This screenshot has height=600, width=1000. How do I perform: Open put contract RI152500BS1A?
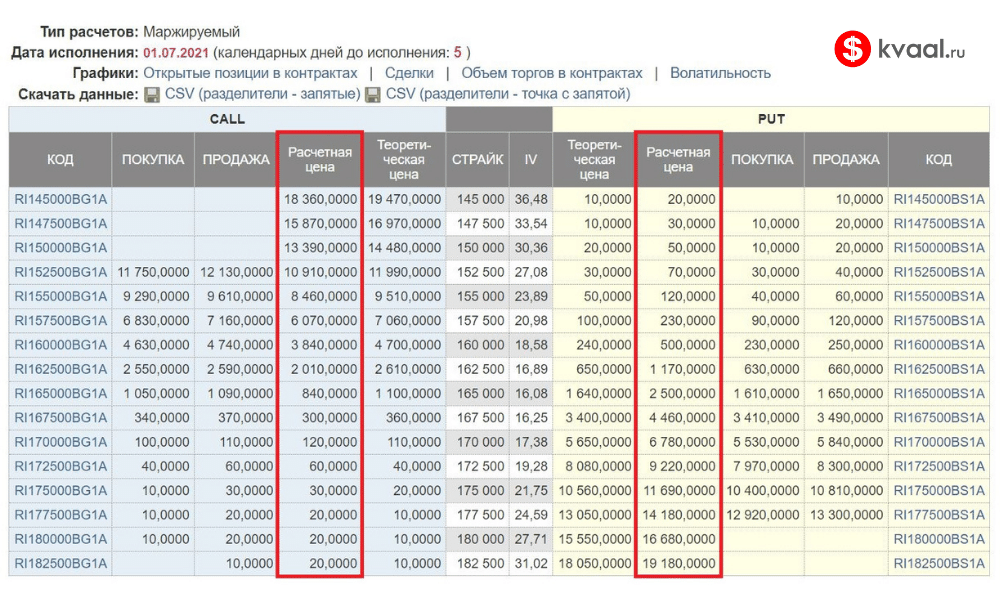click(939, 272)
